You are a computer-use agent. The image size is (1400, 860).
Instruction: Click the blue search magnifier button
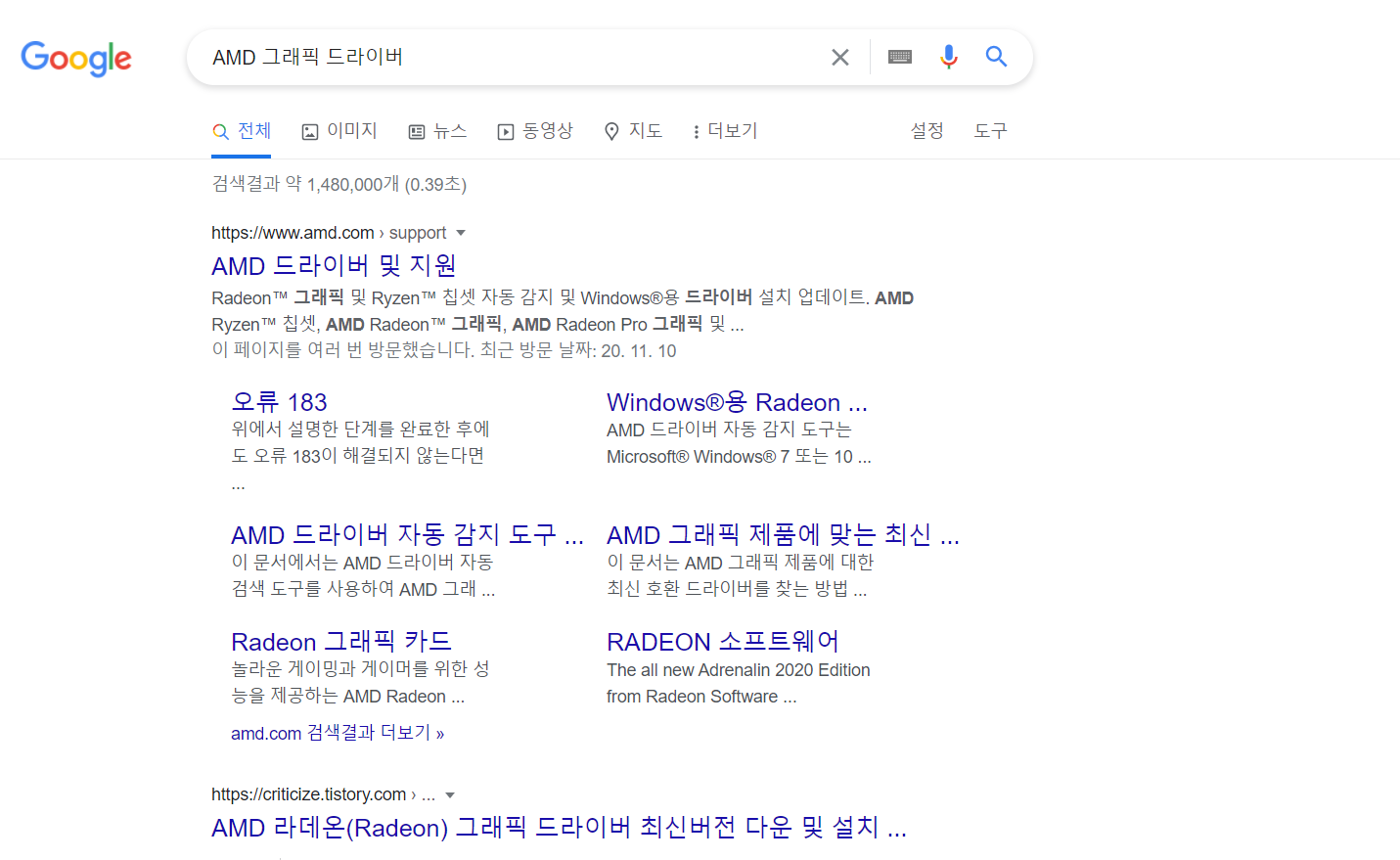tap(996, 57)
